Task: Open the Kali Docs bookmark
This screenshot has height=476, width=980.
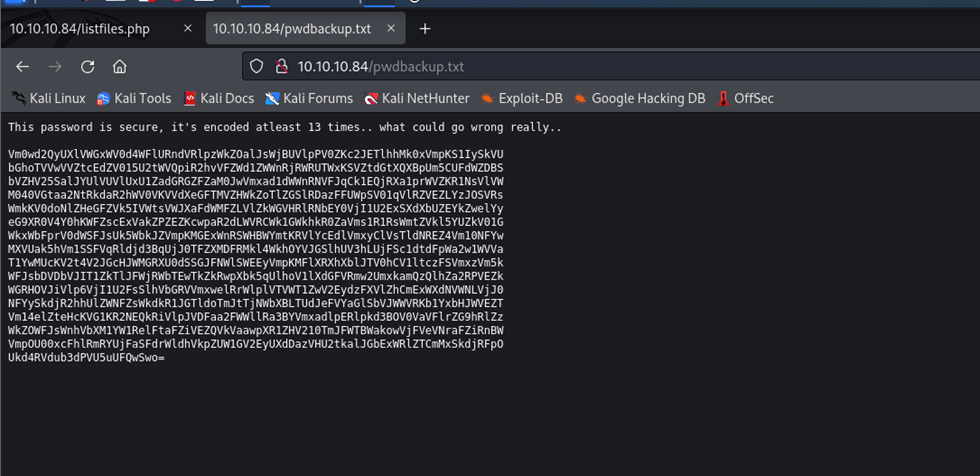Action: [219, 98]
